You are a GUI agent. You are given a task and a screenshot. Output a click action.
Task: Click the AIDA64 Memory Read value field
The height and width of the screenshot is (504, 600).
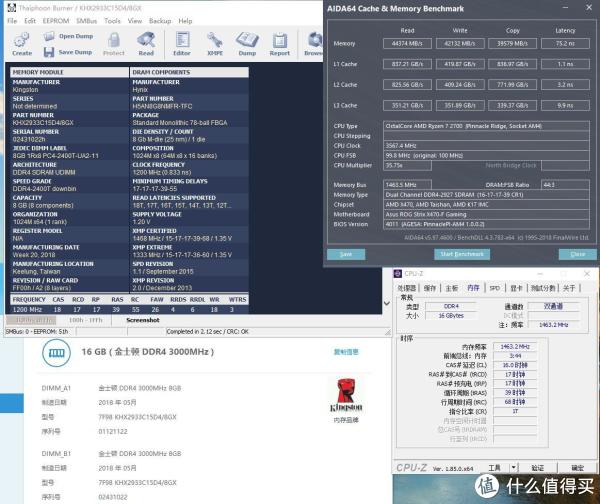[x=407, y=43]
